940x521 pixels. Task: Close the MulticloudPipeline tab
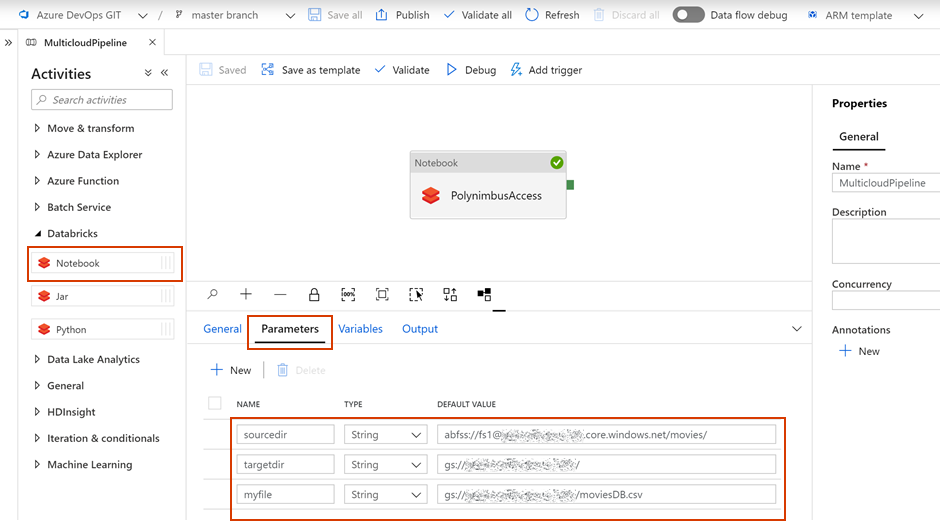(x=152, y=42)
